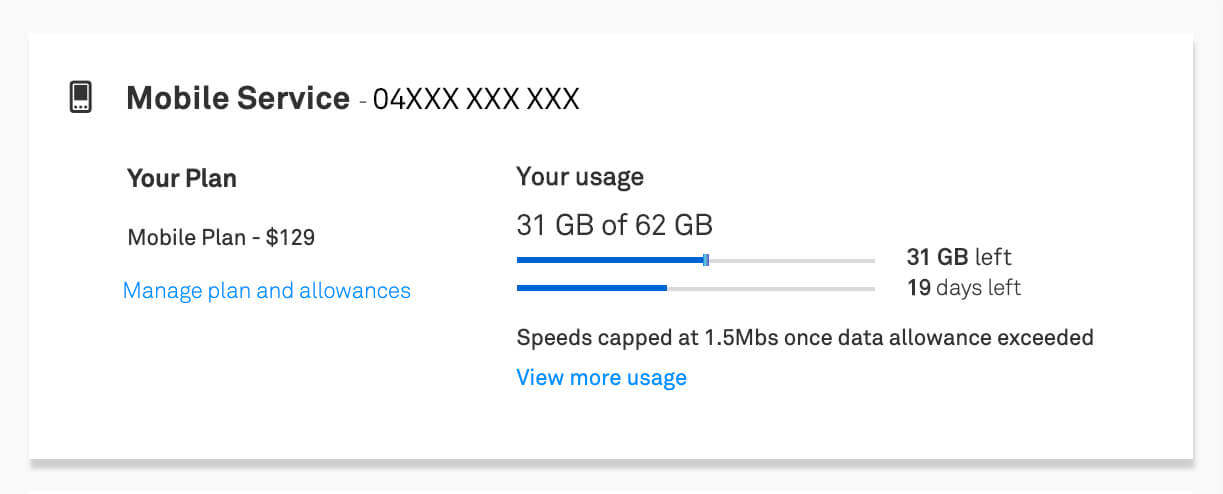Click the Your Plan heading
The width and height of the screenshot is (1223, 494).
click(182, 179)
